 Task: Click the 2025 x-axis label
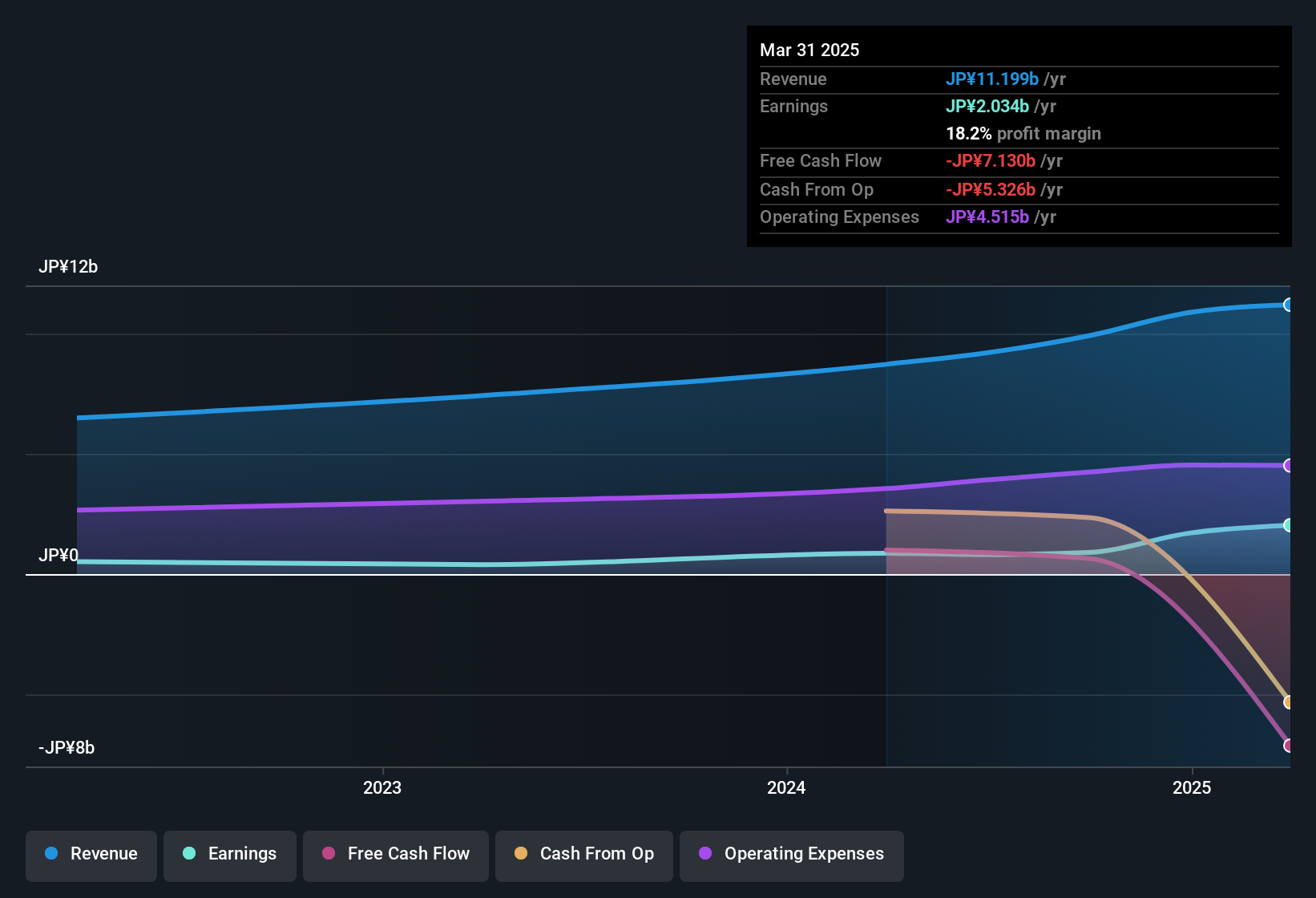pyautogui.click(x=1192, y=787)
